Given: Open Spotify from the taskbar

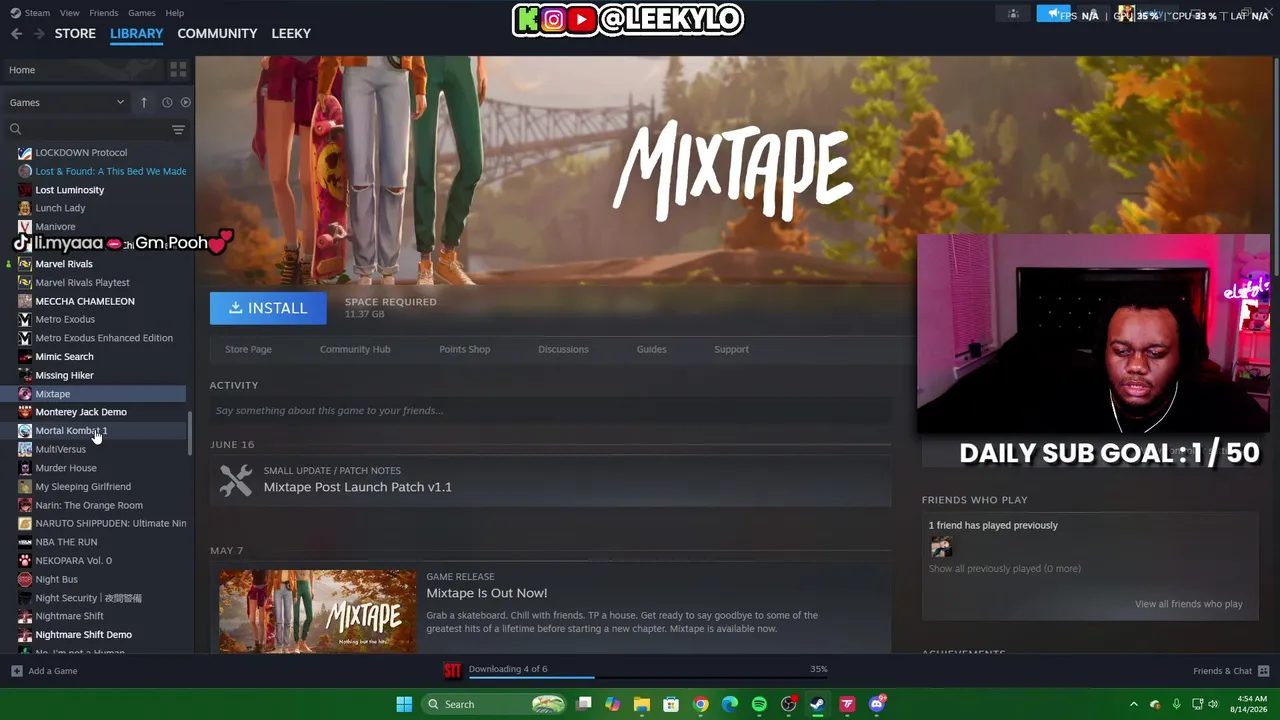Looking at the screenshot, I should pyautogui.click(x=759, y=704).
